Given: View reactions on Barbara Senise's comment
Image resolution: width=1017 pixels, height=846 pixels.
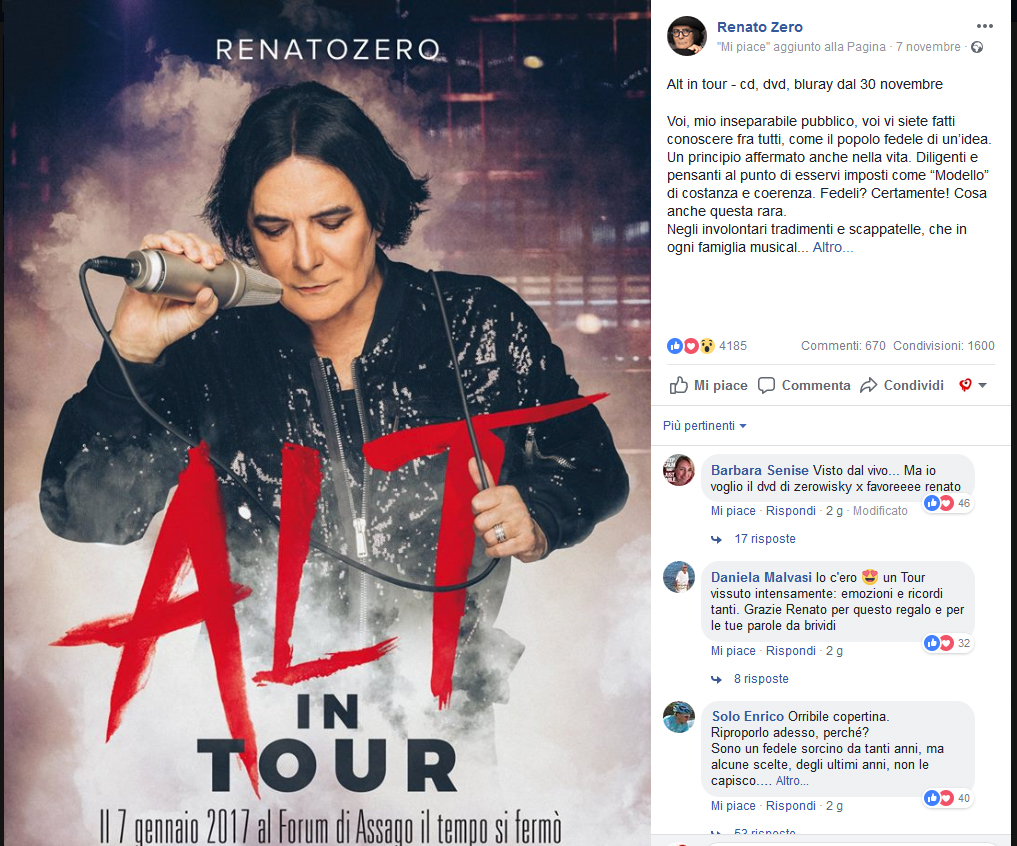Looking at the screenshot, I should coord(948,503).
